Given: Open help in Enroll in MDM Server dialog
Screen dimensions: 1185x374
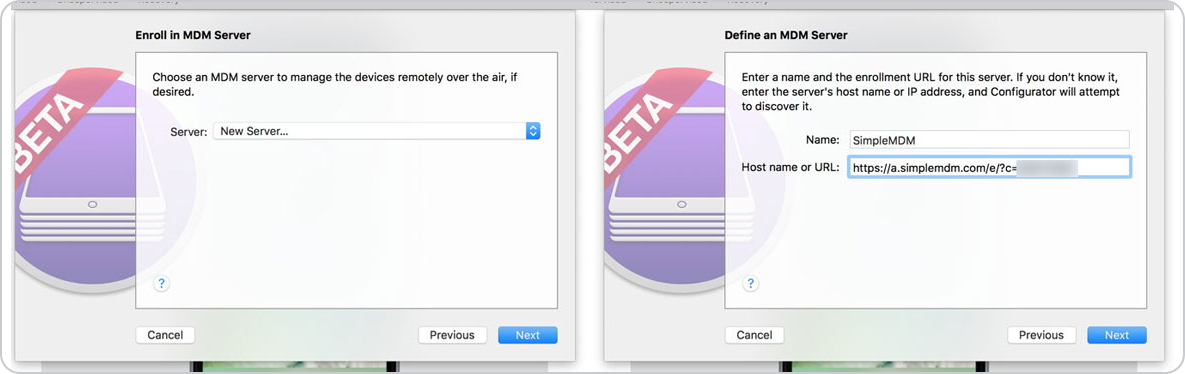Looking at the screenshot, I should (x=161, y=283).
